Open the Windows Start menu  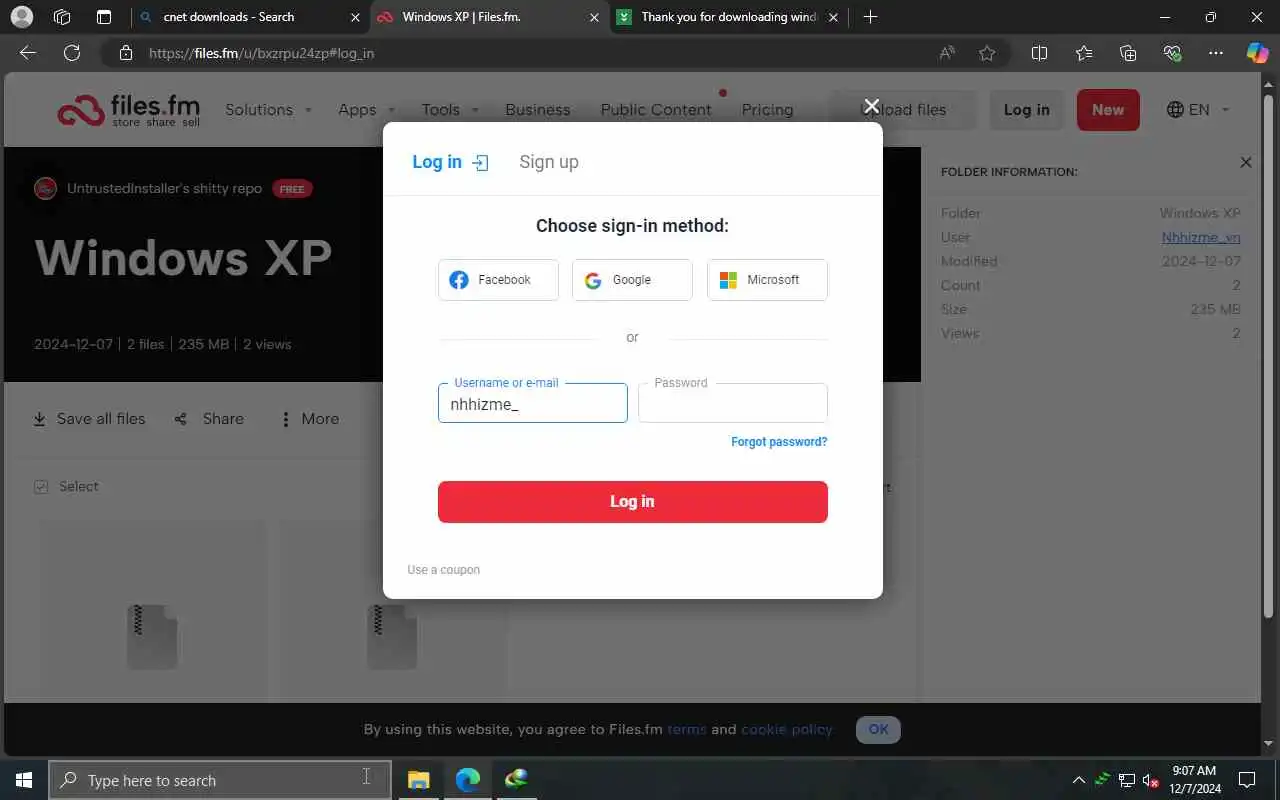(x=24, y=780)
